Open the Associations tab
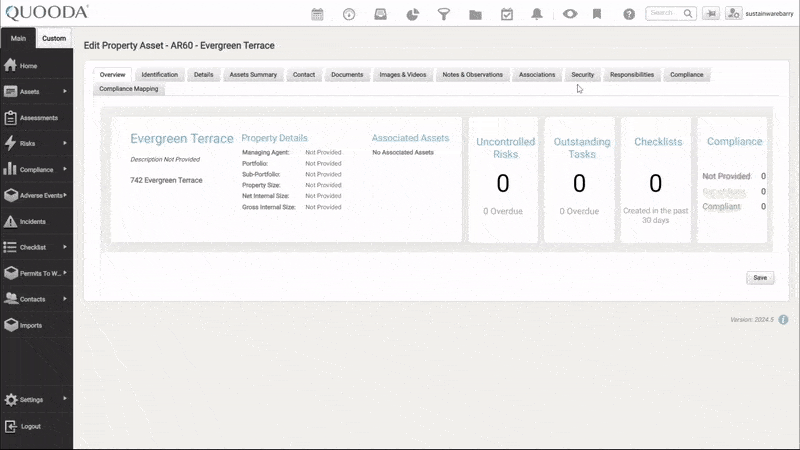Screen dimensions: 800x450 point(537,74)
